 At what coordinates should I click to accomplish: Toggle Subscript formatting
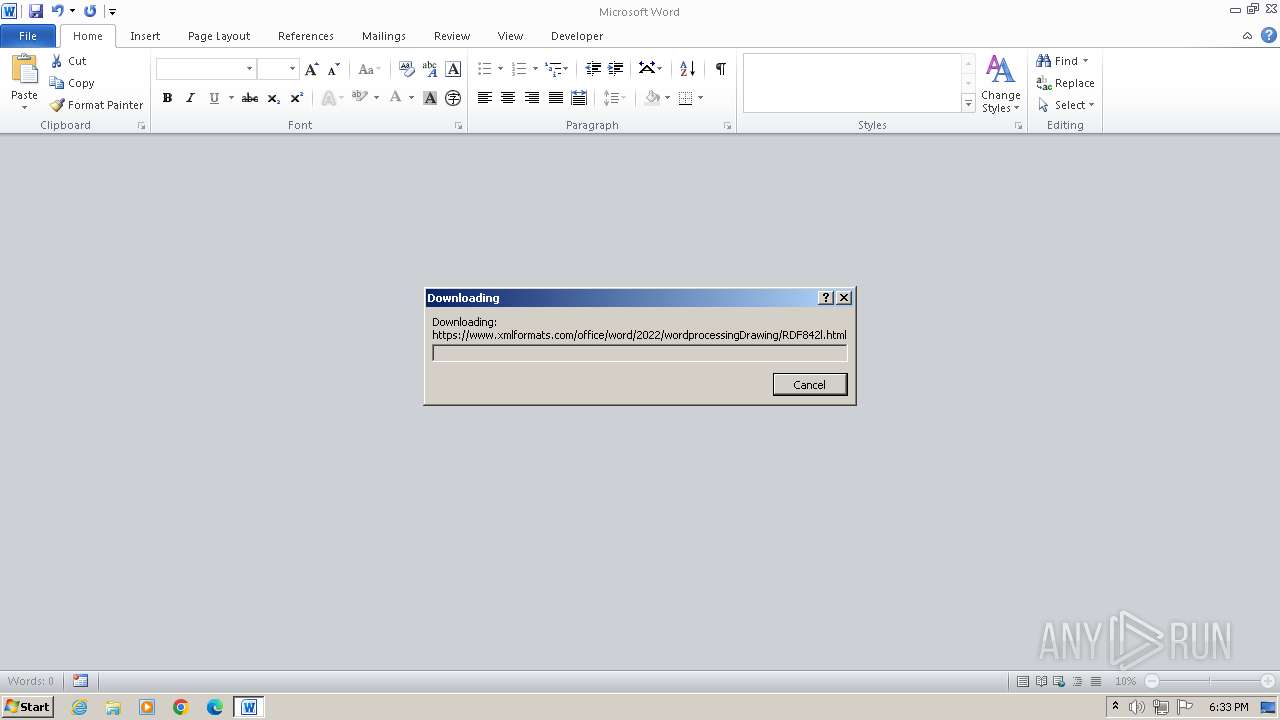click(x=273, y=98)
